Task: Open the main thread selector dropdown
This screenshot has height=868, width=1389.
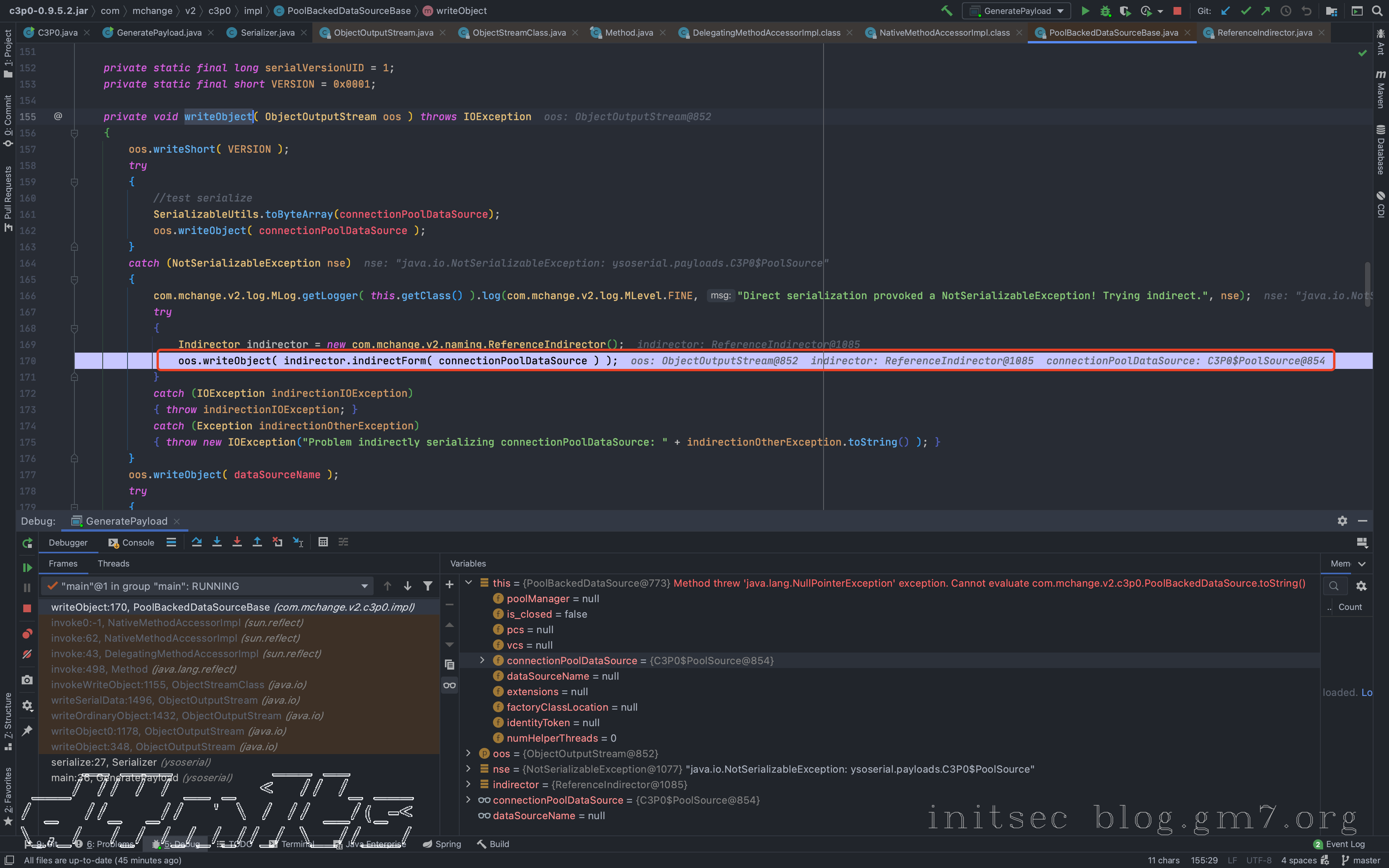Action: pos(364,586)
